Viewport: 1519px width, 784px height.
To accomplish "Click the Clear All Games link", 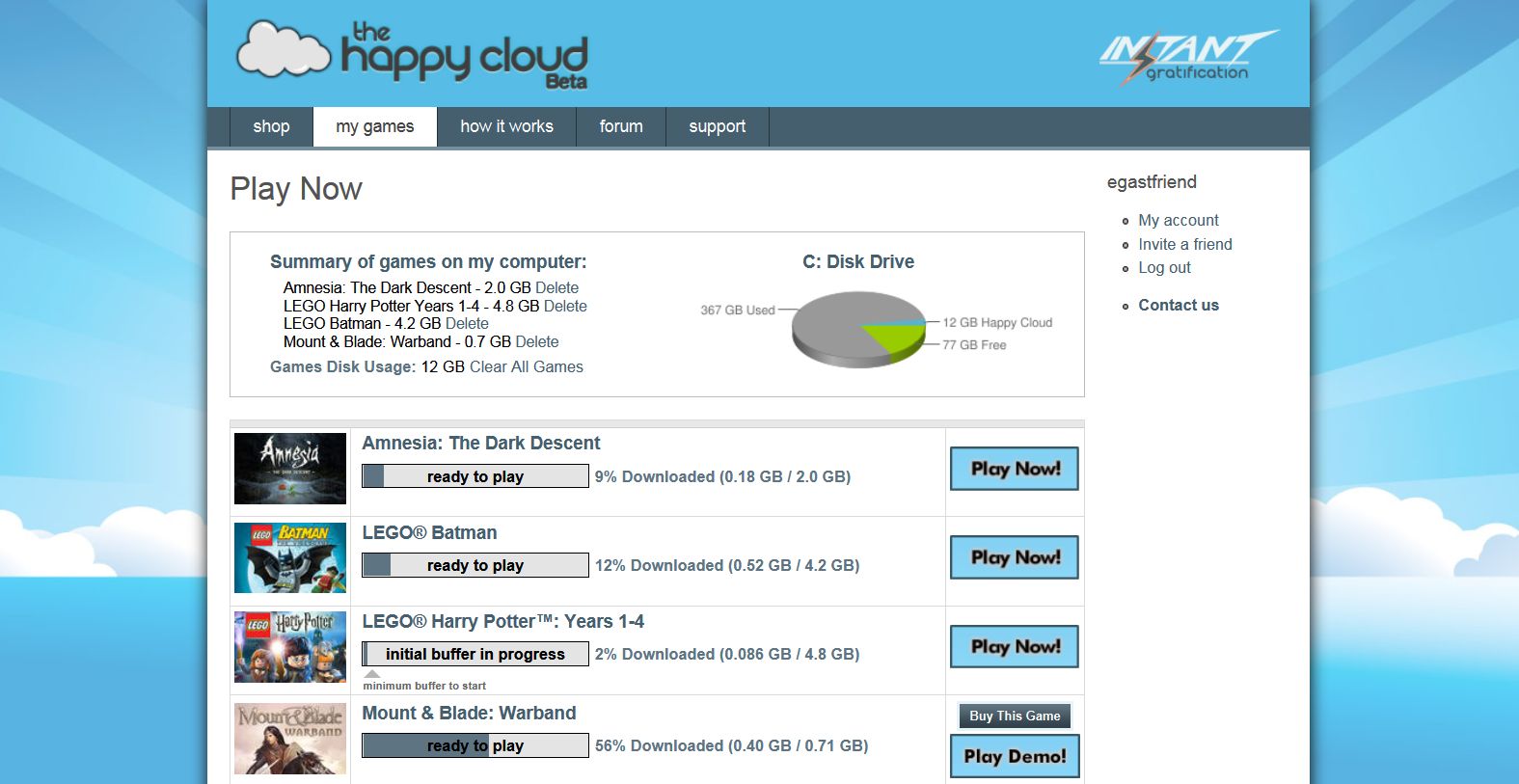I will point(527,366).
